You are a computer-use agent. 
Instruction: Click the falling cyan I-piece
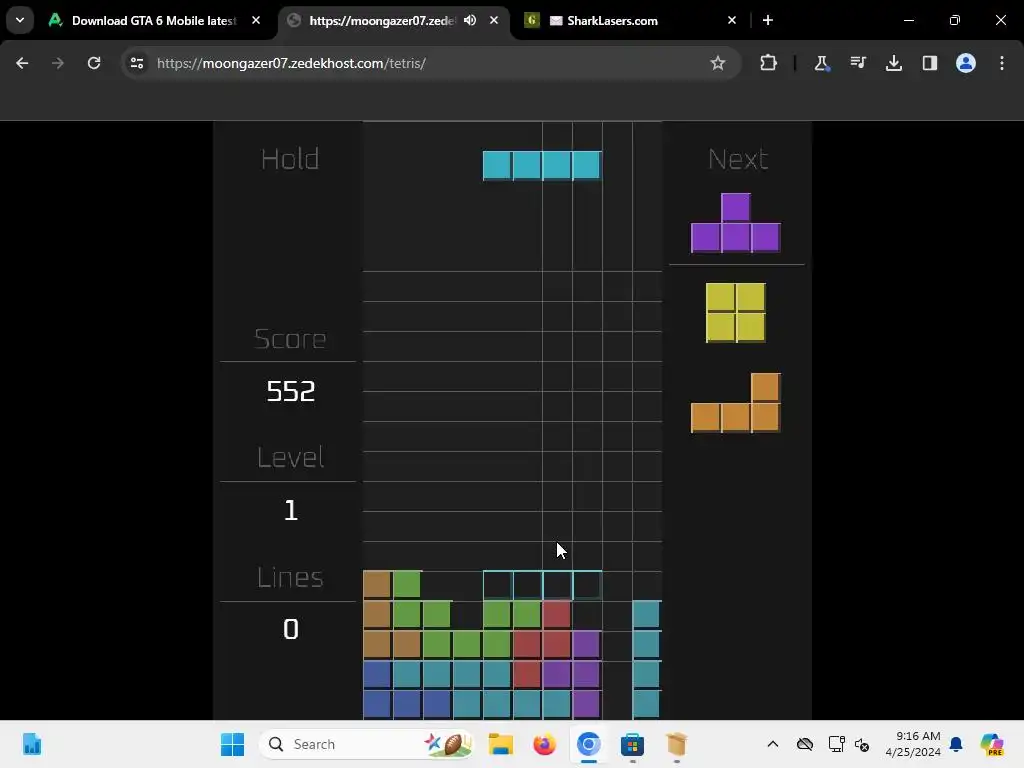point(542,165)
